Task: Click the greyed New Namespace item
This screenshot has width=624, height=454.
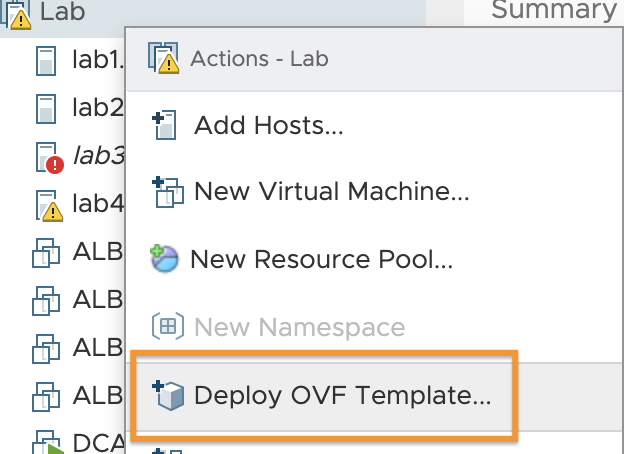Action: [299, 327]
